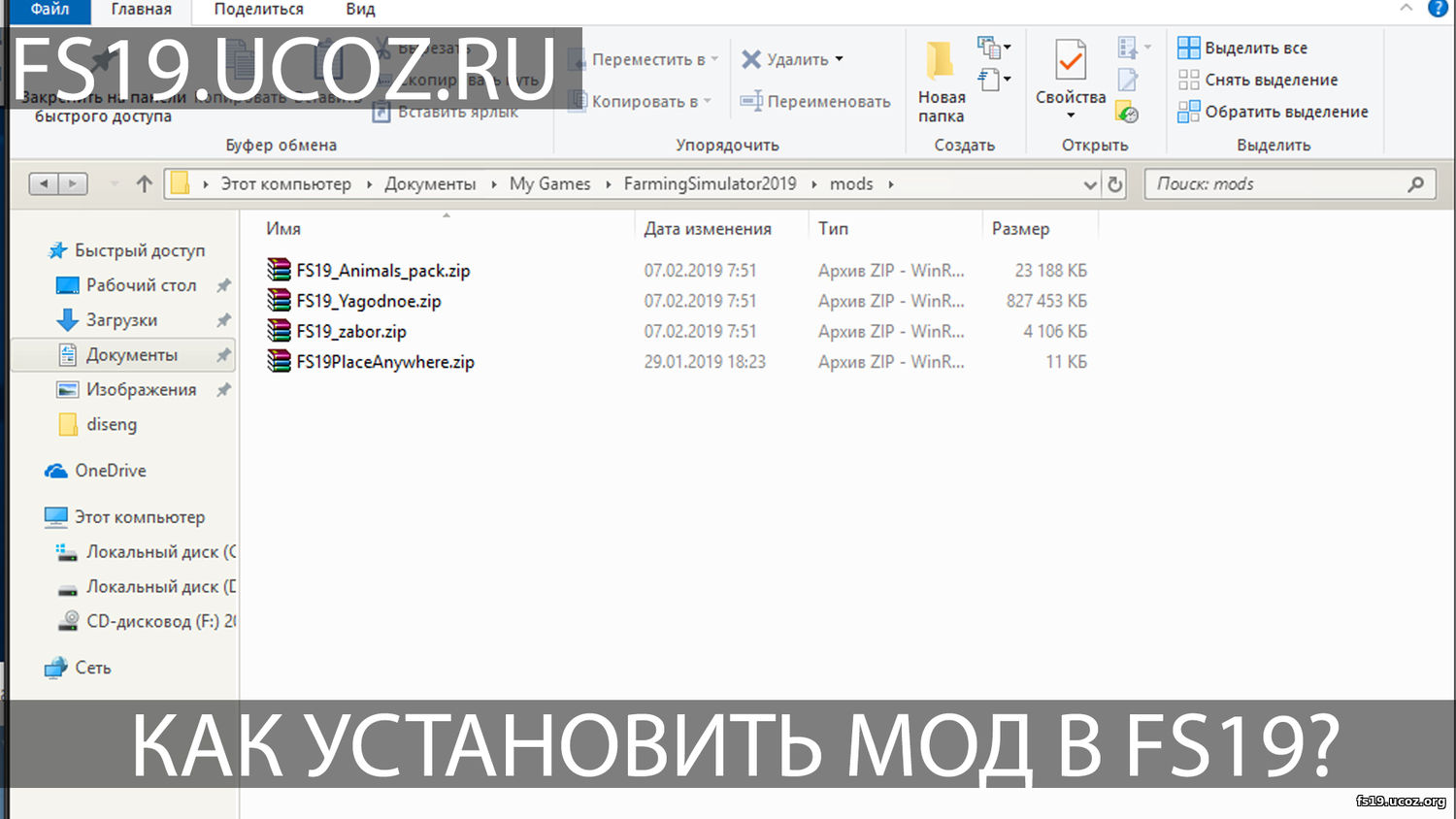
Task: Click the Удалить delete X icon
Action: coord(751,59)
